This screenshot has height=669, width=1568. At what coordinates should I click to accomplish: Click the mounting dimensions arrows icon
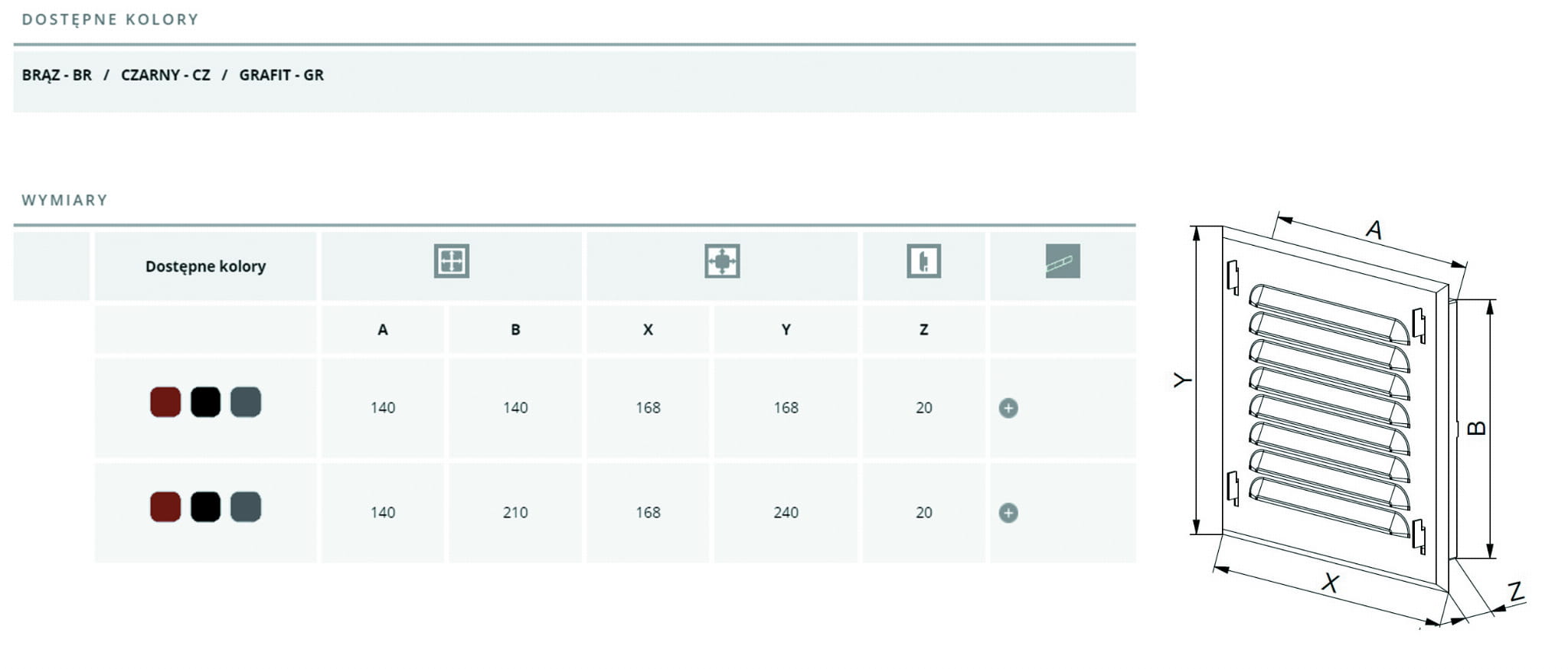pos(722,261)
